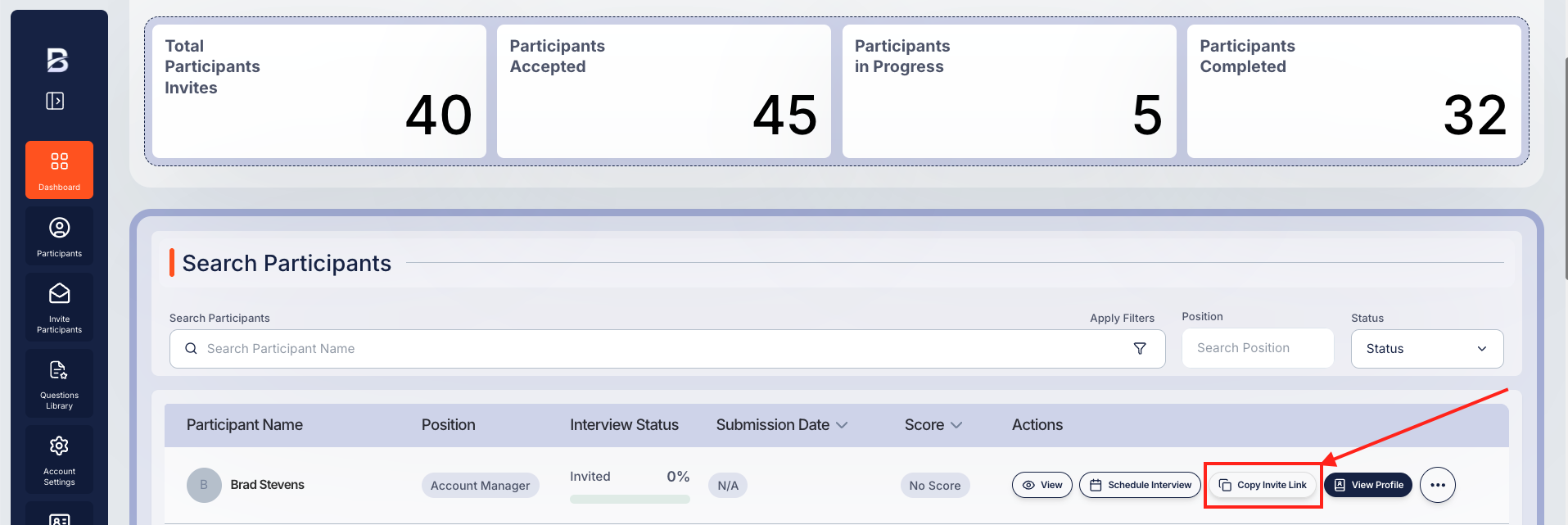The height and width of the screenshot is (525, 1568).
Task: Open Account Settings in sidebar
Action: pos(59,459)
